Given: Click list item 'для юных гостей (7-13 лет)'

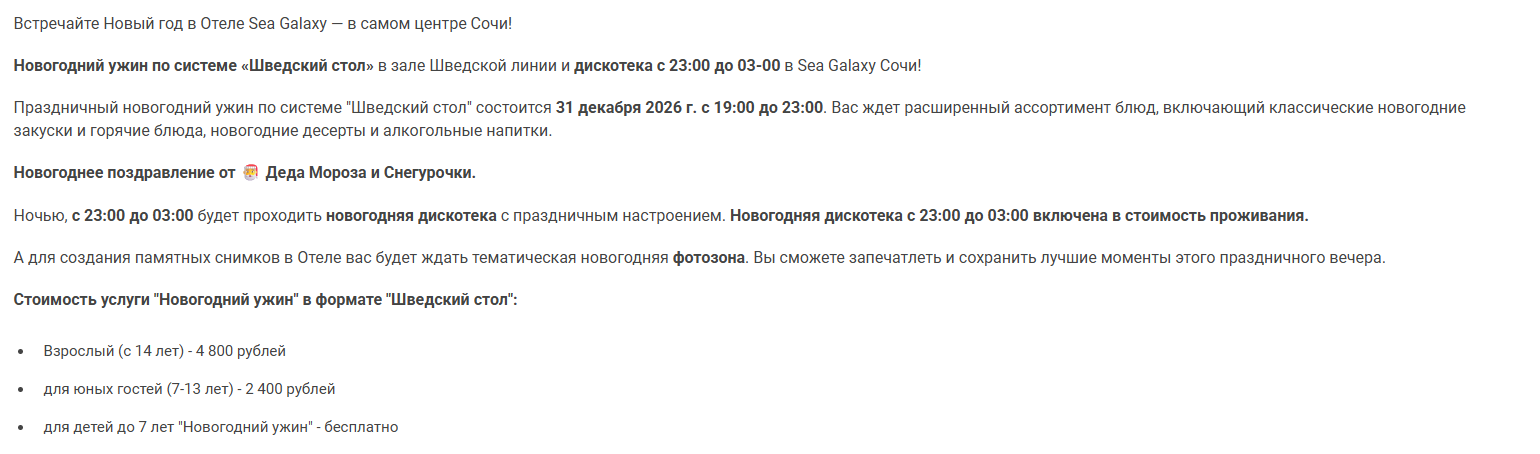Looking at the screenshot, I should coord(190,389).
